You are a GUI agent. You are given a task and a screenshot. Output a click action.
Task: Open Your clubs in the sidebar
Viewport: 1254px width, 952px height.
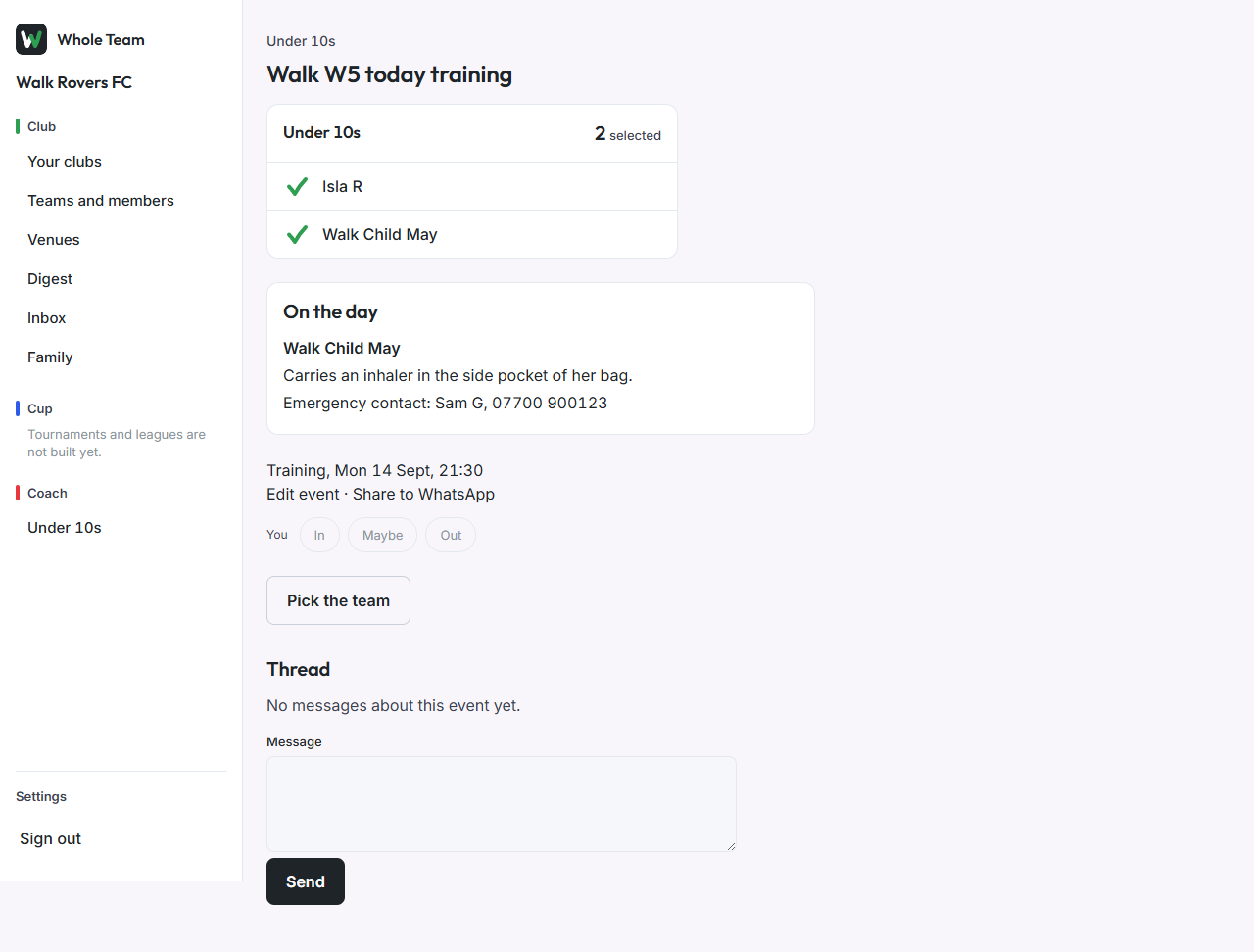(65, 162)
